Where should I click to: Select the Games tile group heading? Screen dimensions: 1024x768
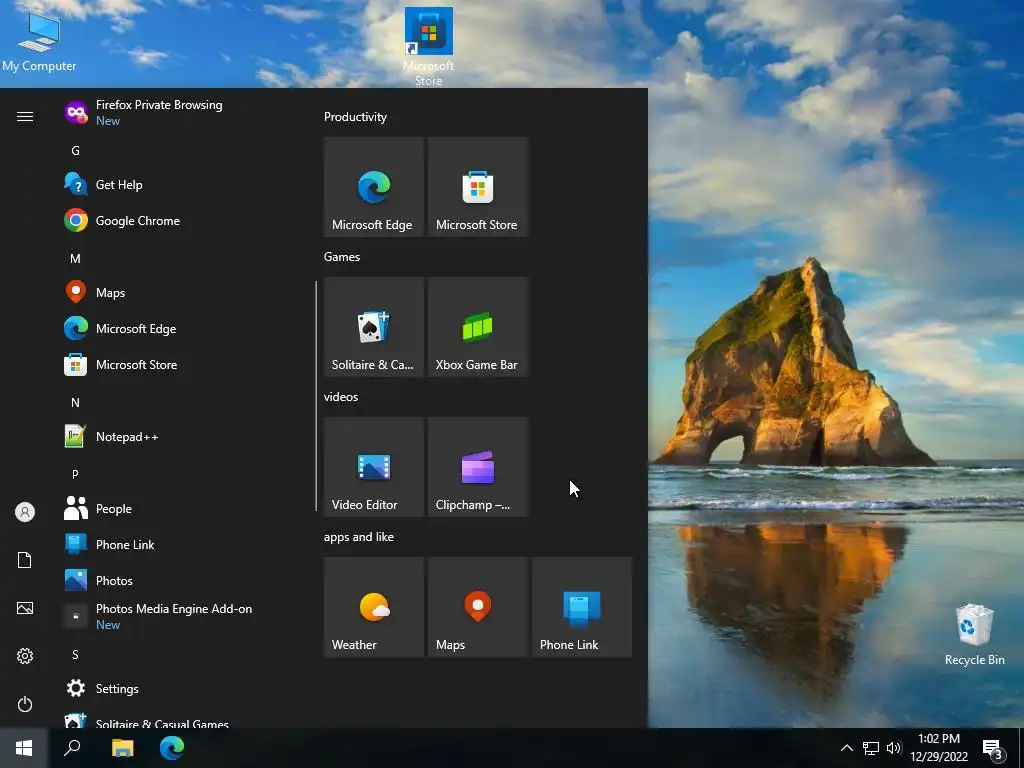pyautogui.click(x=342, y=257)
